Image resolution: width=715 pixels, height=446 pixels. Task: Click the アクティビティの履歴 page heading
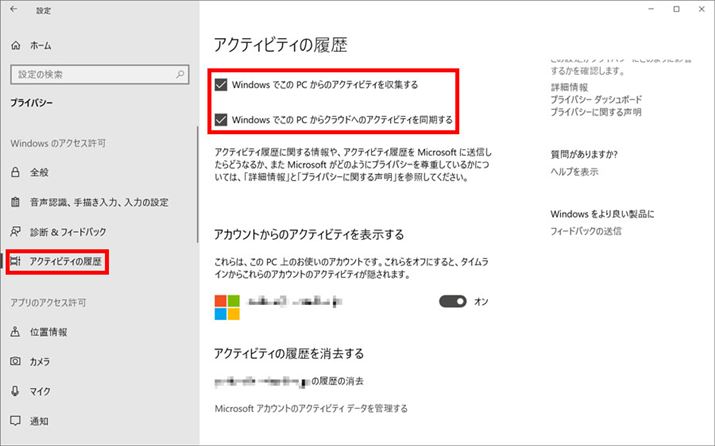coord(281,45)
